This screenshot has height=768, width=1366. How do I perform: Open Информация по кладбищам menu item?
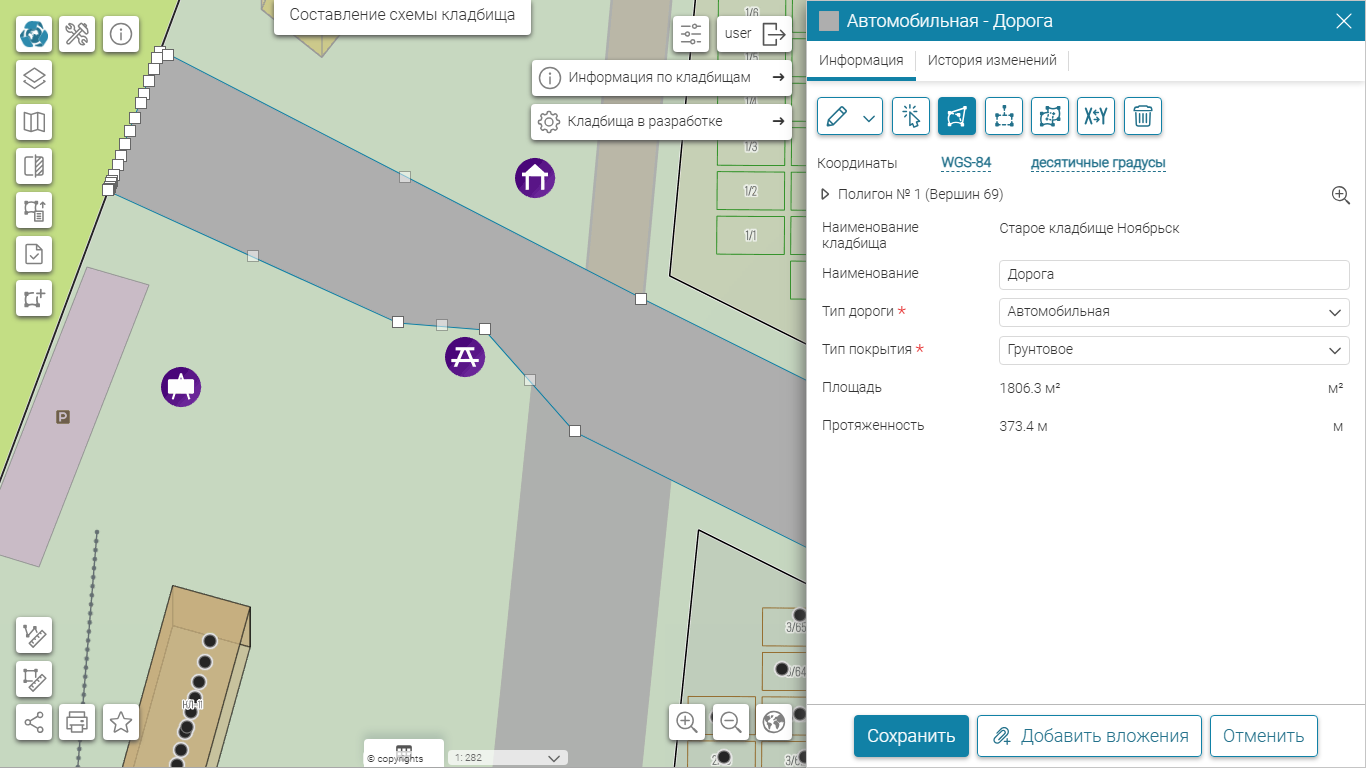(660, 78)
